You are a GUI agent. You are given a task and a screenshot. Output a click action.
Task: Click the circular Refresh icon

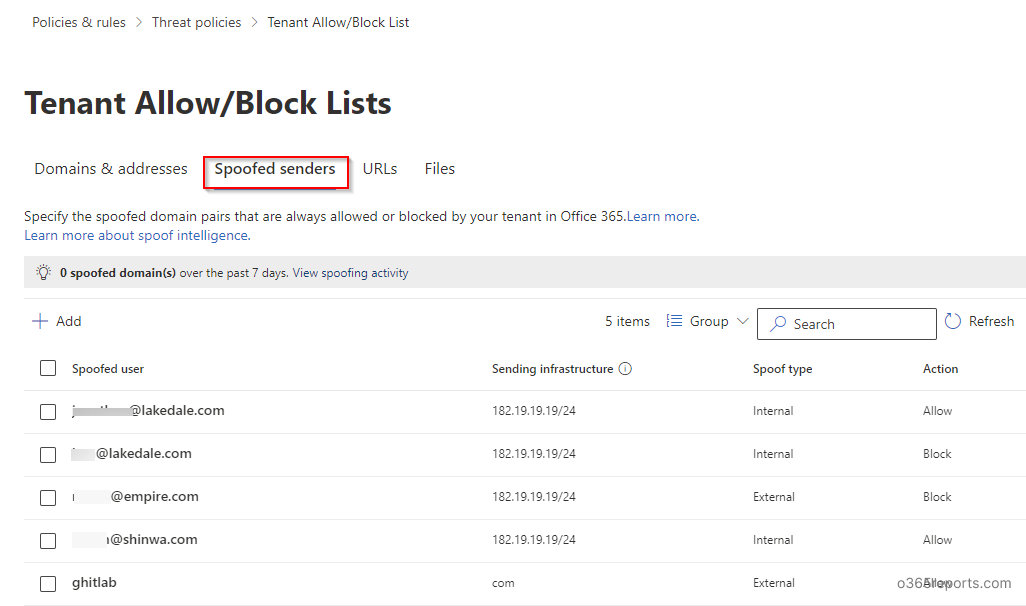pyautogui.click(x=953, y=321)
